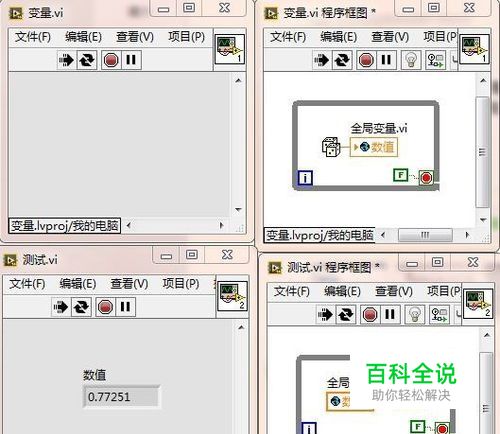The height and width of the screenshot is (434, 500).
Task: Click Abort button in 变量.vi 程序框图 window
Action: (x=366, y=60)
